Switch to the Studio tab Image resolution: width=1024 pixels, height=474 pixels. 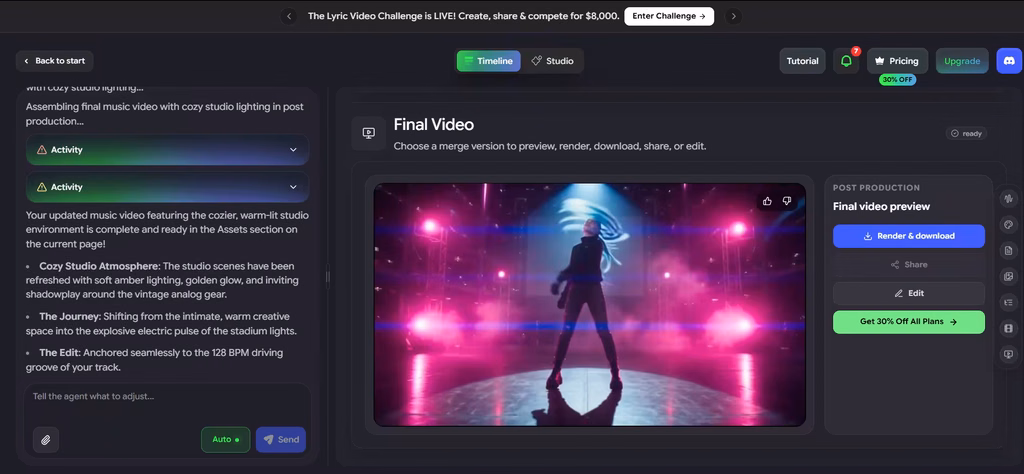click(x=552, y=61)
